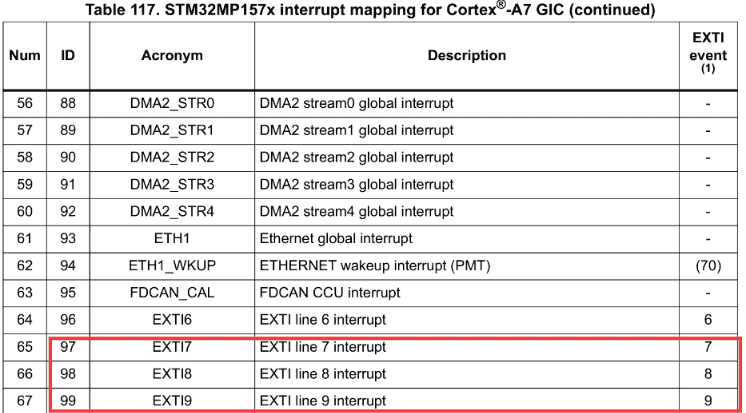Select the DMA2_STR1 acronym cell
The height and width of the screenshot is (413, 746).
tap(172, 130)
